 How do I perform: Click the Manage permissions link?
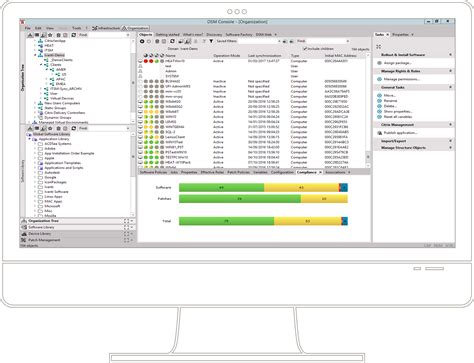click(402, 79)
